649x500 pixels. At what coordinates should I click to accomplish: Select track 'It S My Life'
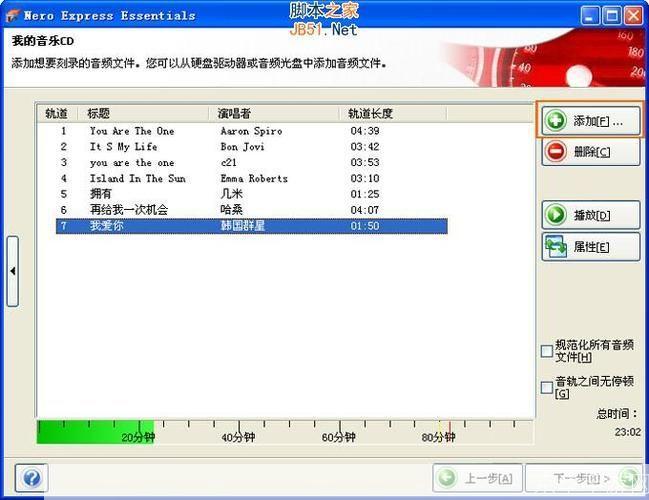coord(252,147)
